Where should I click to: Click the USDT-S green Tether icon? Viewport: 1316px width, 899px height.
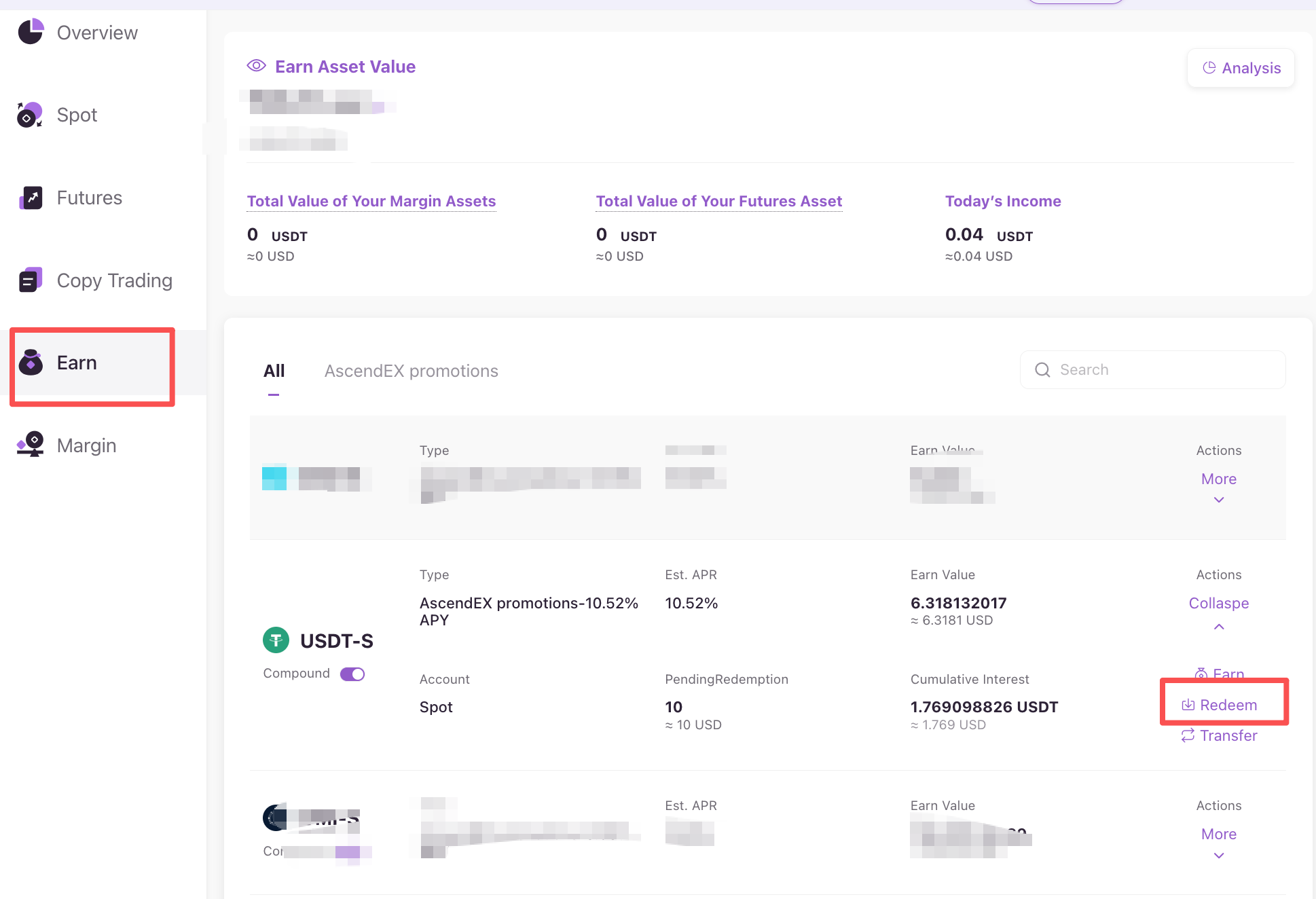(276, 640)
